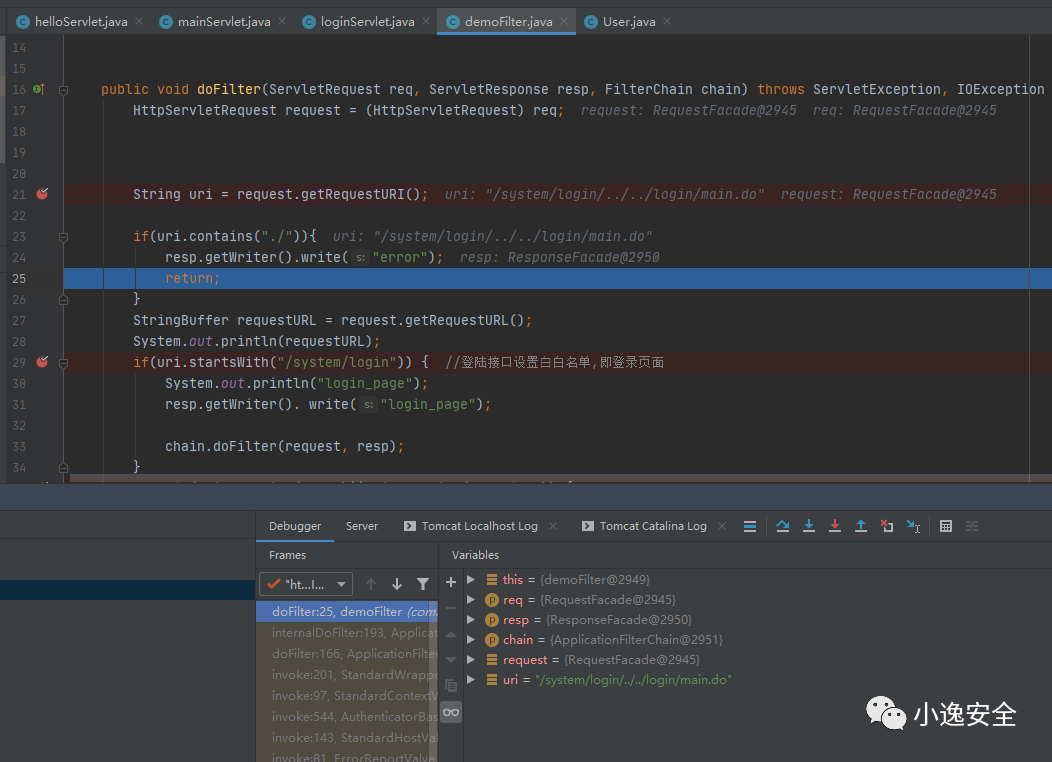
Task: Click the duplicate watch copy icon
Action: point(451,686)
